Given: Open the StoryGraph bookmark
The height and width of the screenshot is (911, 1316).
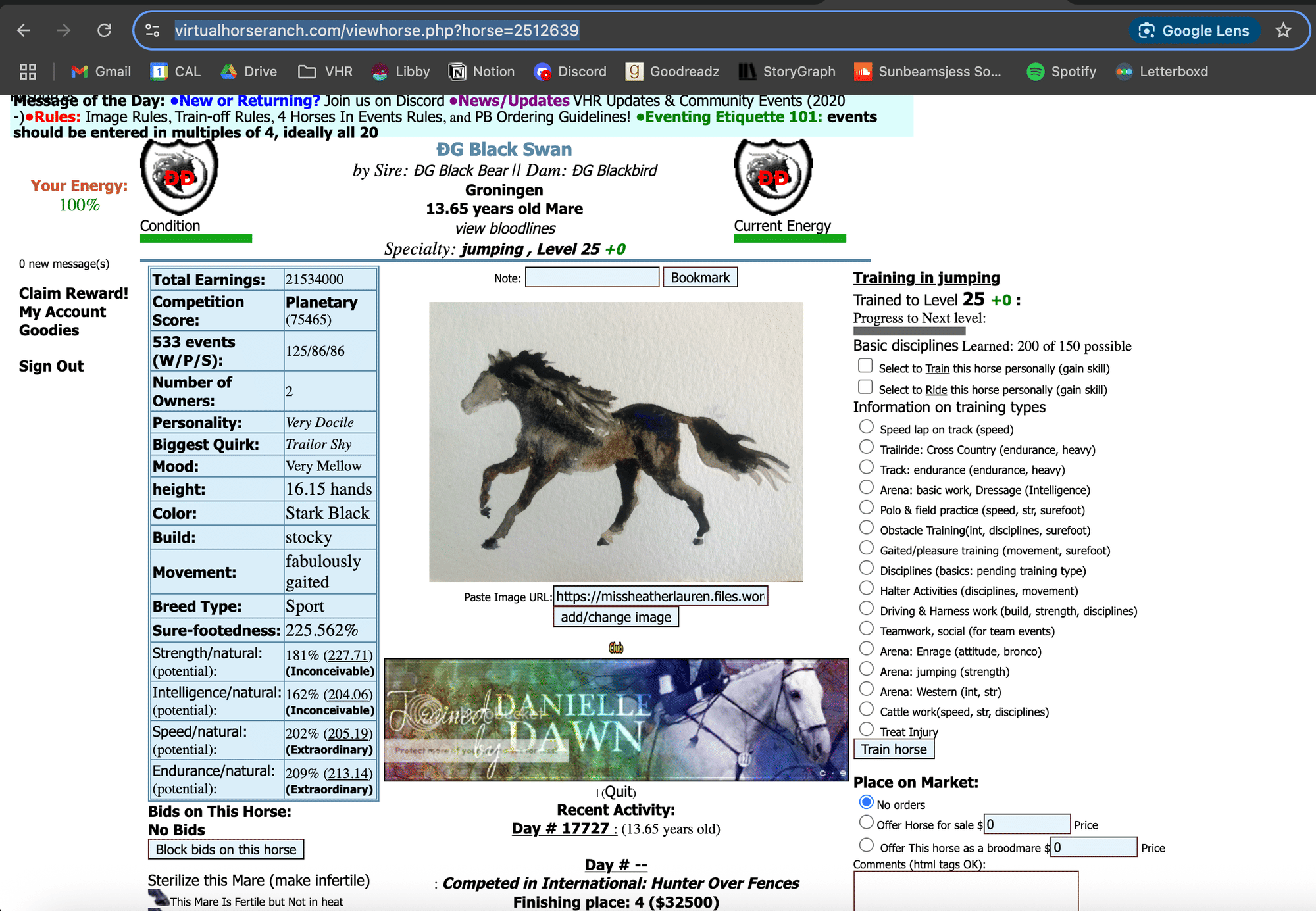Looking at the screenshot, I should point(787,72).
